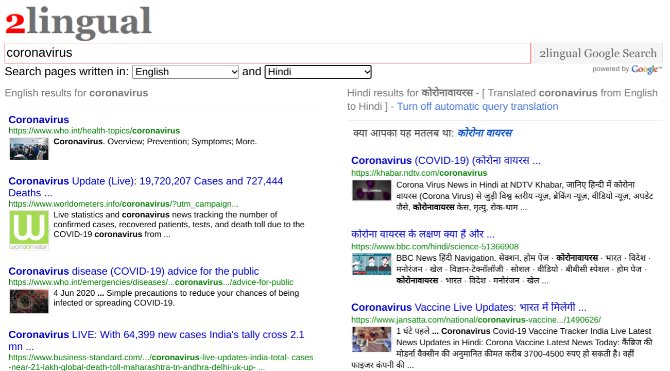Click the 'Live statistics and coronavirus news' snippet
The image size is (670, 371).
pos(179,224)
